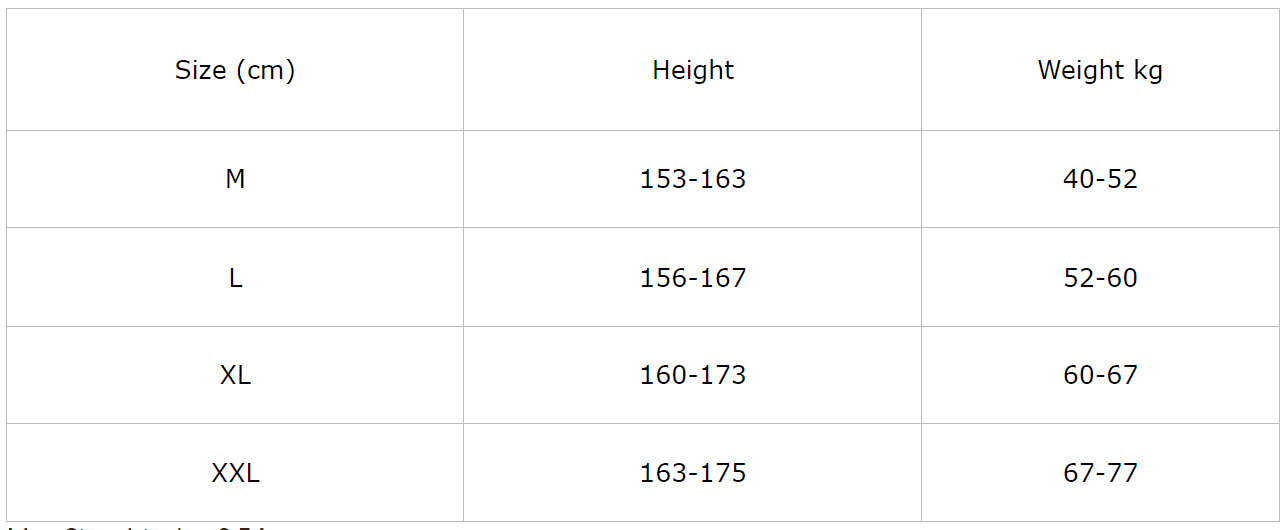Click the 160-173 height range cell
Screen dimensions: 1286x530
pyautogui.click(x=692, y=375)
